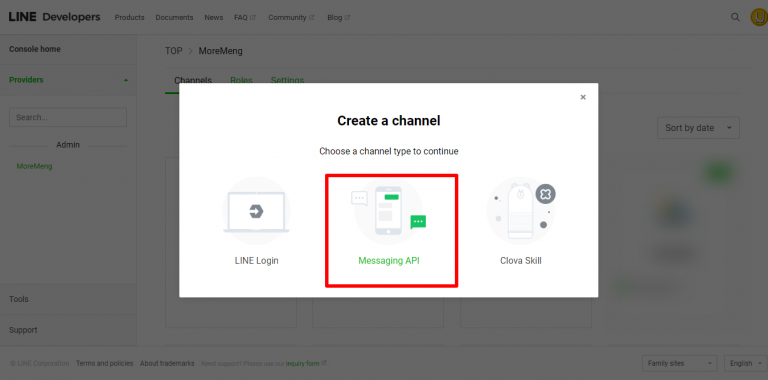The image size is (768, 380).
Task: Open the FAQ external link
Action: (245, 17)
